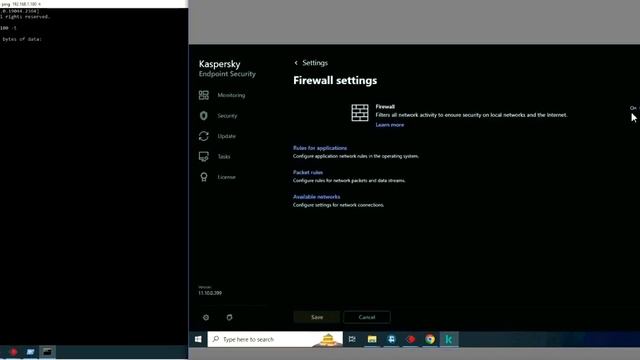
Task: Click 'Filters all network activity' description
Action: (x=471, y=115)
